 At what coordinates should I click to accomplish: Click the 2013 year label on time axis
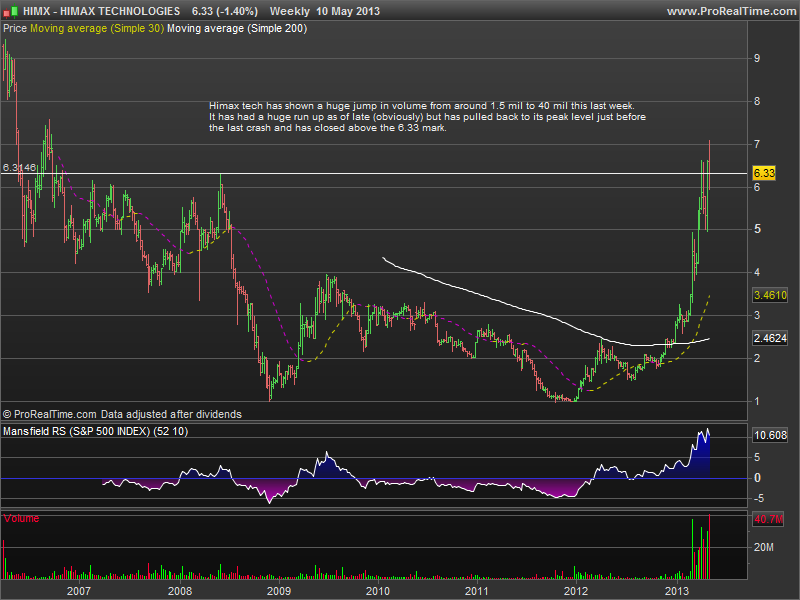coord(677,591)
